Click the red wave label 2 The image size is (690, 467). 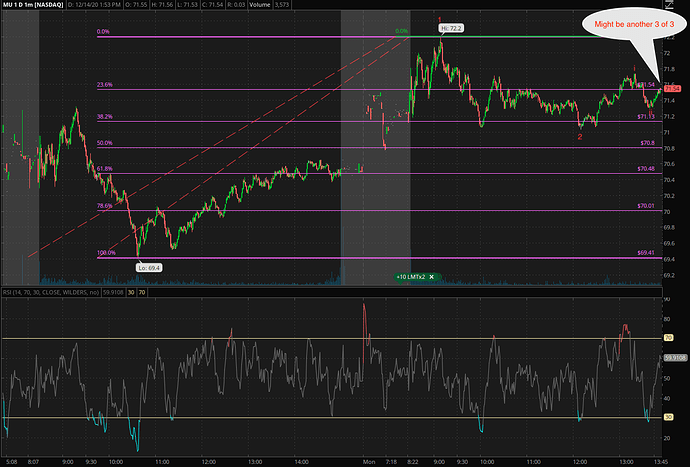[580, 137]
